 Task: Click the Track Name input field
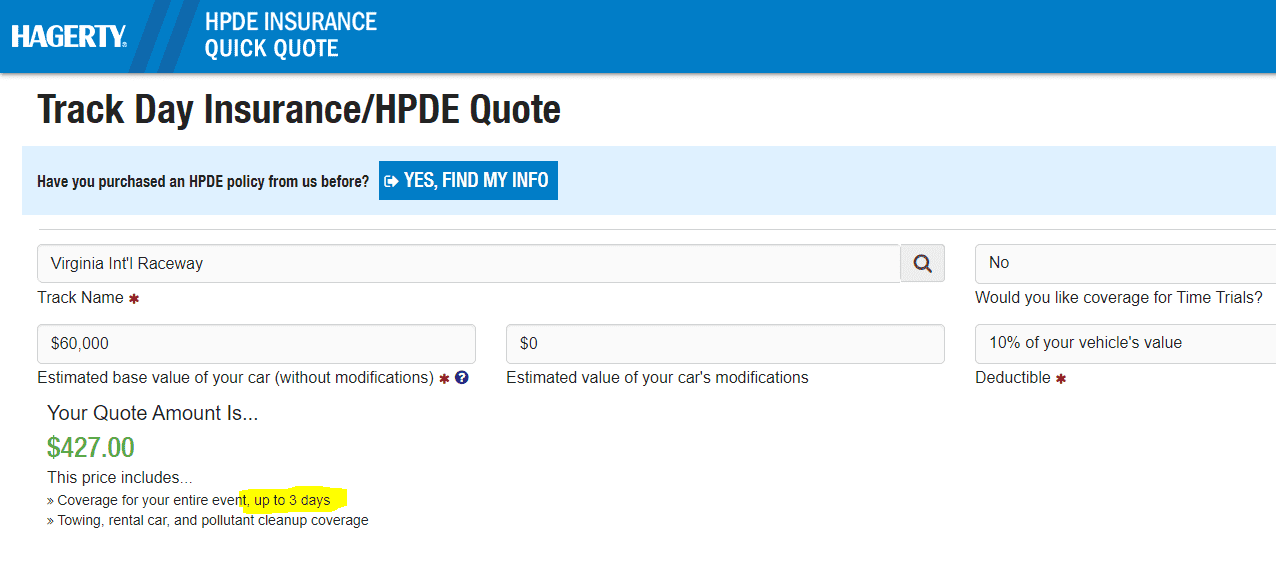(469, 263)
